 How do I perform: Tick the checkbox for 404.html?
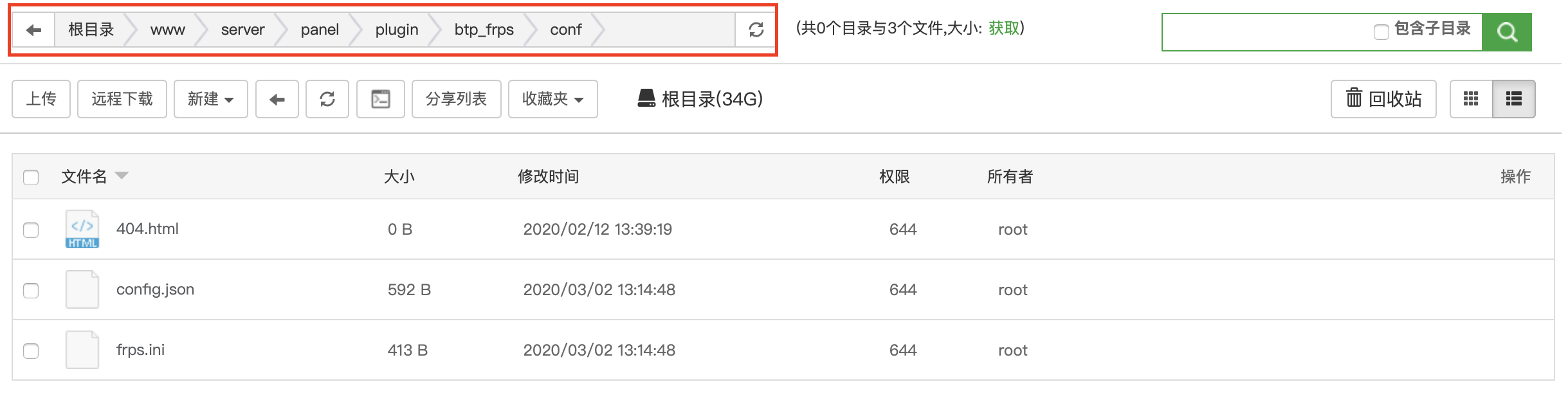31,230
